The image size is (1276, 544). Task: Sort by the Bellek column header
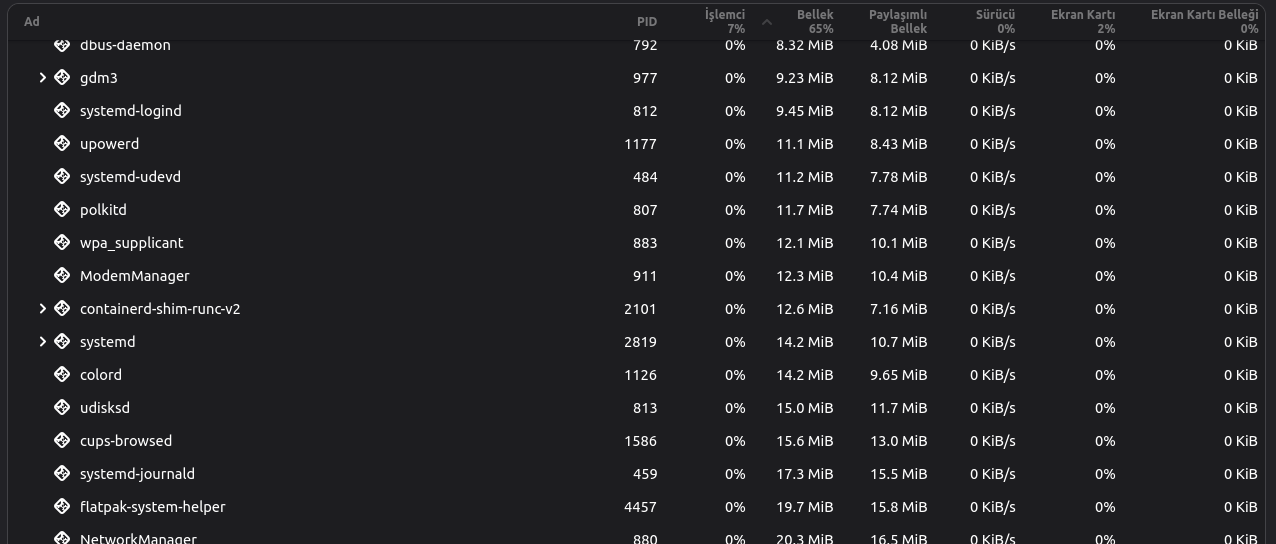tap(814, 21)
